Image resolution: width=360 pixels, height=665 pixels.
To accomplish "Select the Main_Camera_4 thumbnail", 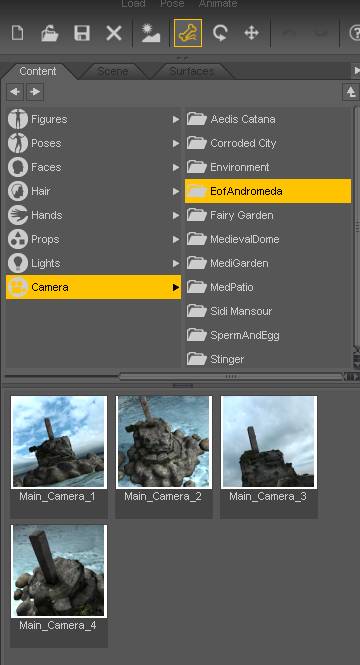I will pyautogui.click(x=59, y=571).
